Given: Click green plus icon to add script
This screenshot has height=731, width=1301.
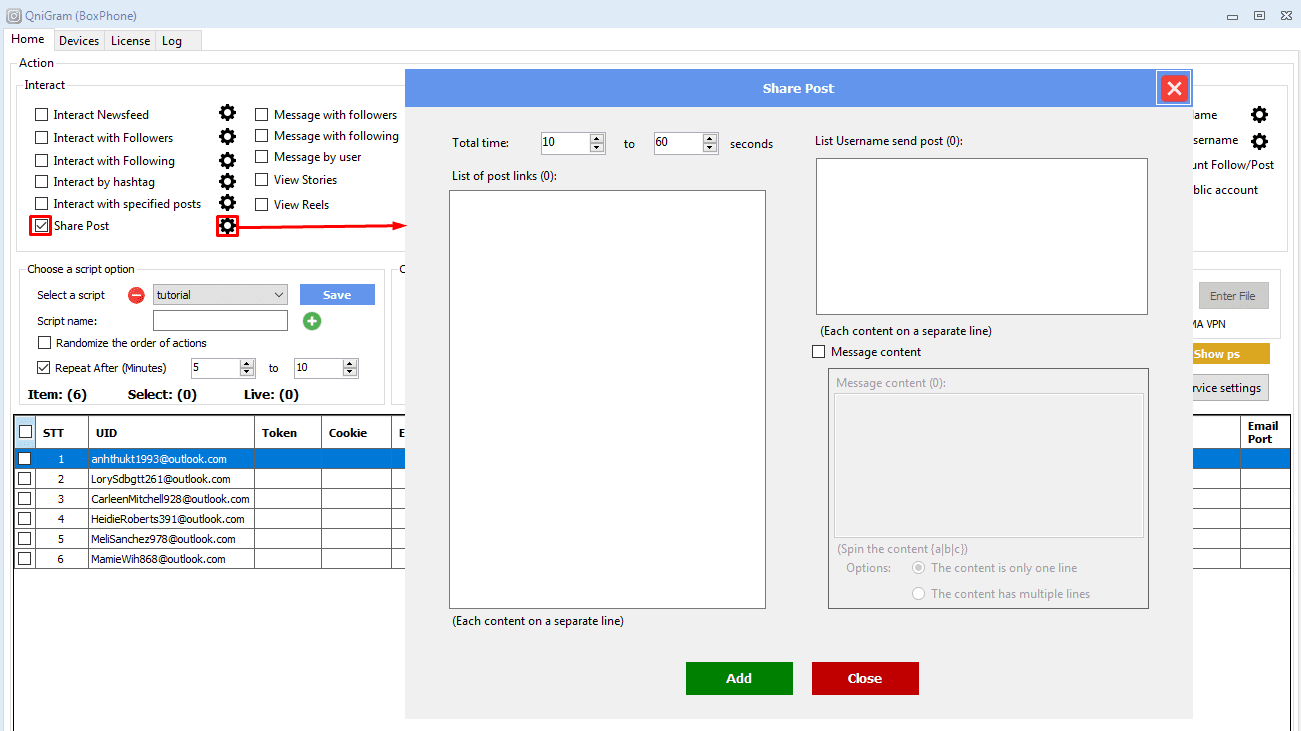Looking at the screenshot, I should (x=312, y=321).
